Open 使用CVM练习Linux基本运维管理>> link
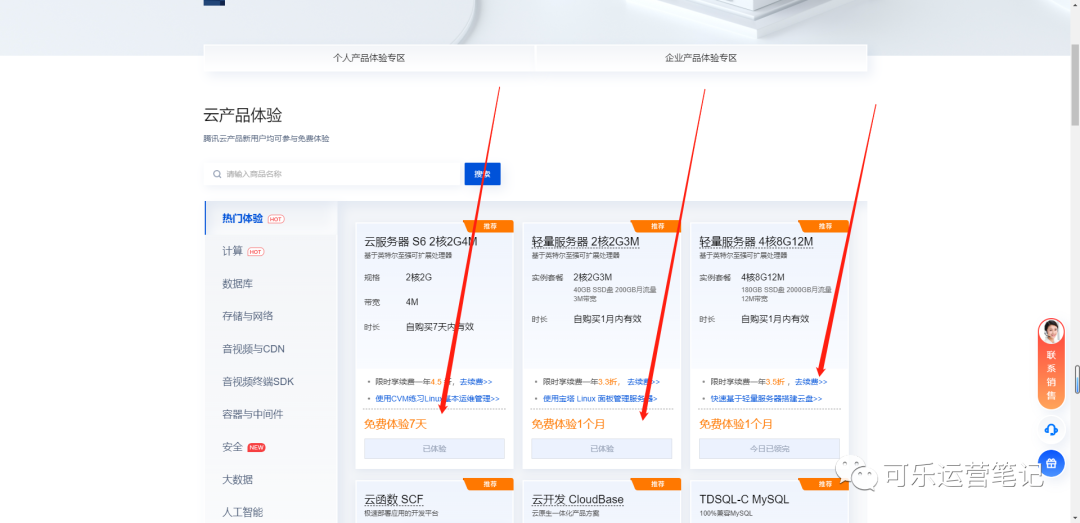Image resolution: width=1080 pixels, height=523 pixels. click(x=437, y=399)
